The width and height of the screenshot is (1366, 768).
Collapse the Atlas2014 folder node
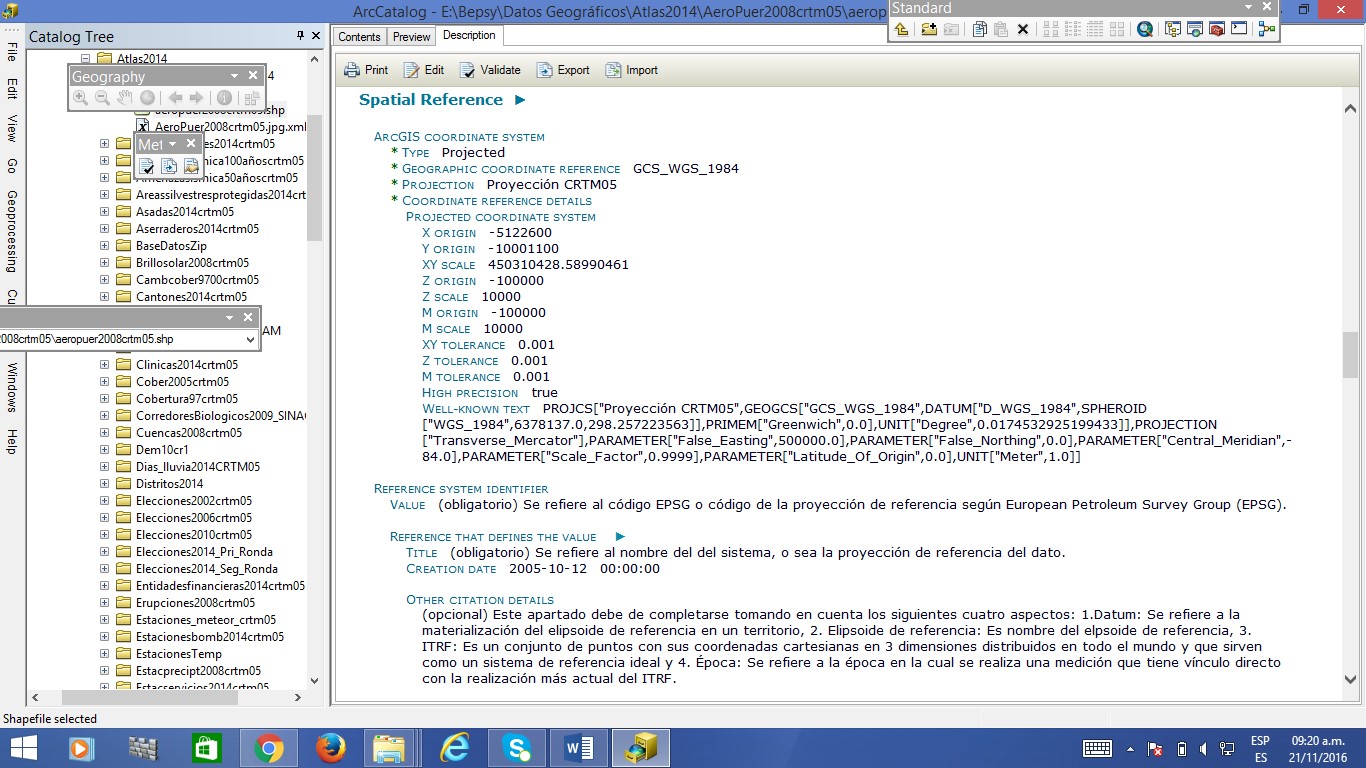point(86,59)
